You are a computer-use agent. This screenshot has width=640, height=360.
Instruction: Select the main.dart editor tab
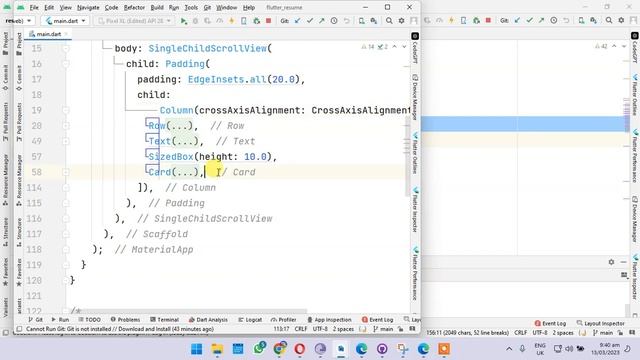(48, 34)
